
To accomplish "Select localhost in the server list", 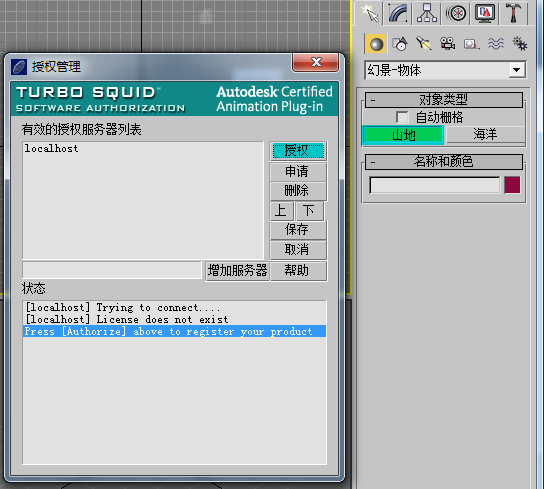I will [51, 149].
